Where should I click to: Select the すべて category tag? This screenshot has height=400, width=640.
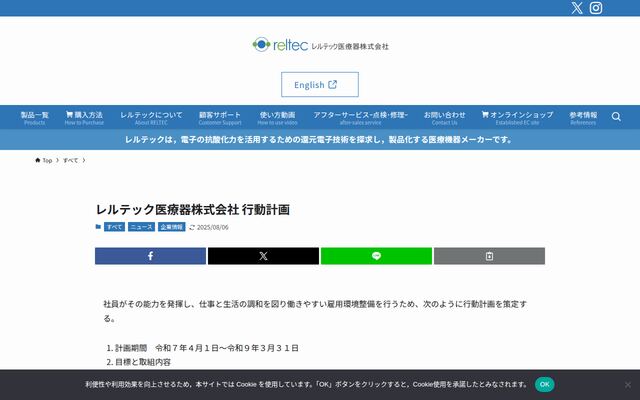pyautogui.click(x=114, y=227)
